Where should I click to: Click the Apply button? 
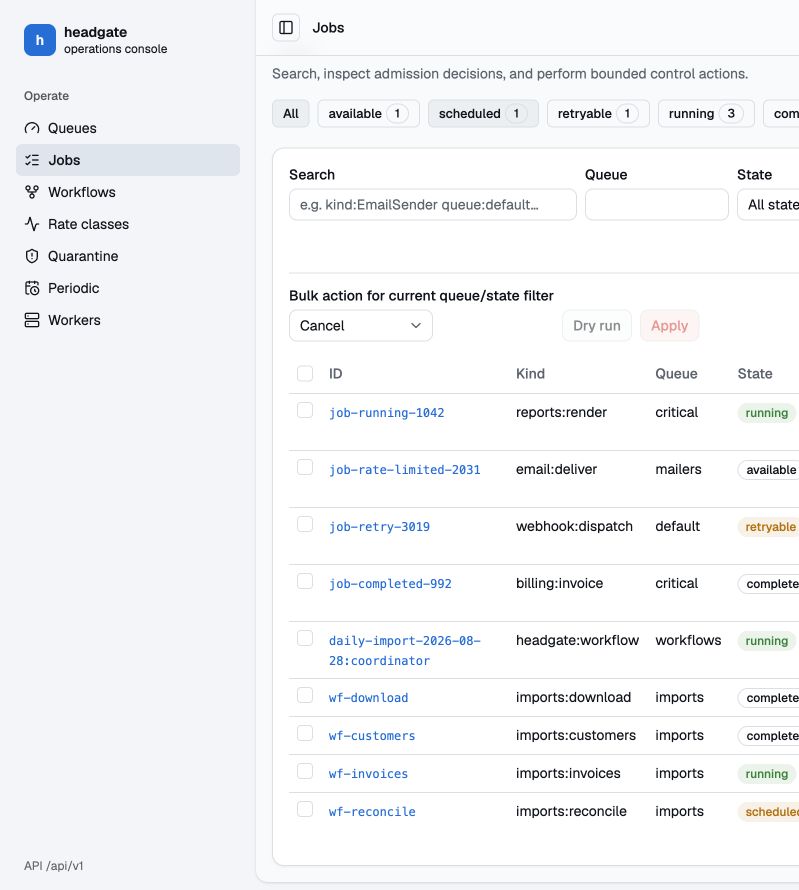point(670,326)
